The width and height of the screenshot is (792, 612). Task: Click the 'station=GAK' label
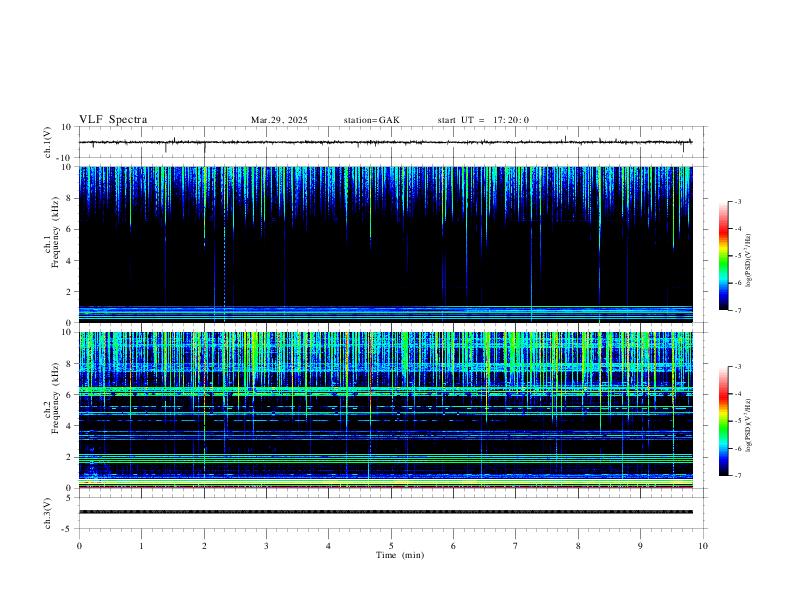pyautogui.click(x=371, y=120)
